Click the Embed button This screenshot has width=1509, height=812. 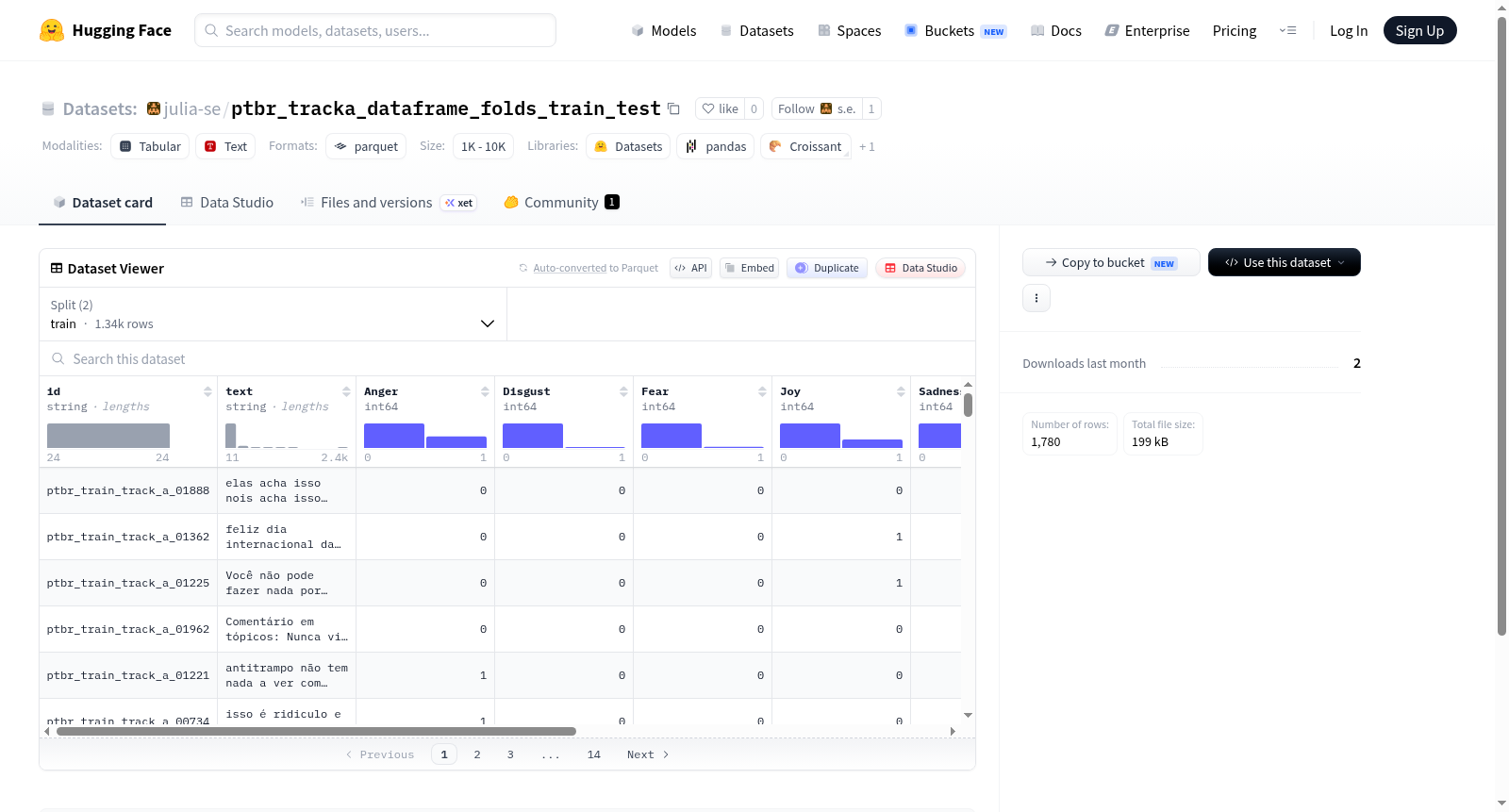tap(750, 268)
